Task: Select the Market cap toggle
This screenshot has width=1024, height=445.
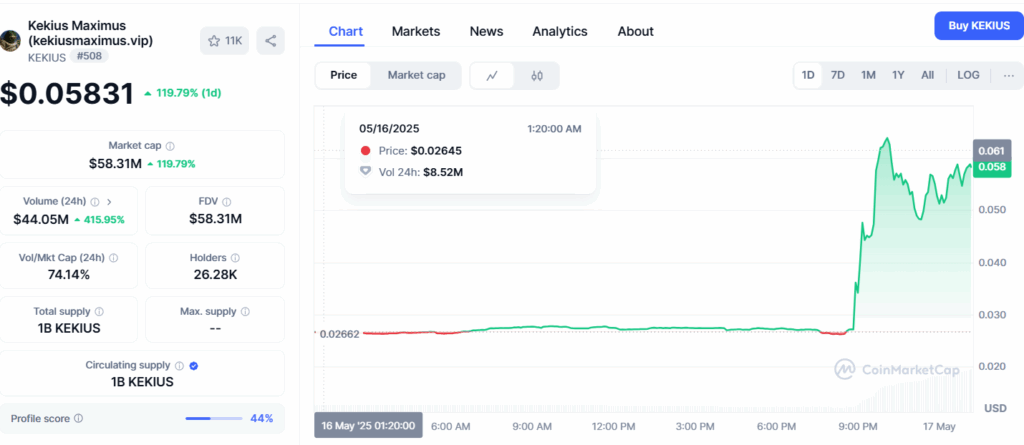Action: click(x=417, y=75)
